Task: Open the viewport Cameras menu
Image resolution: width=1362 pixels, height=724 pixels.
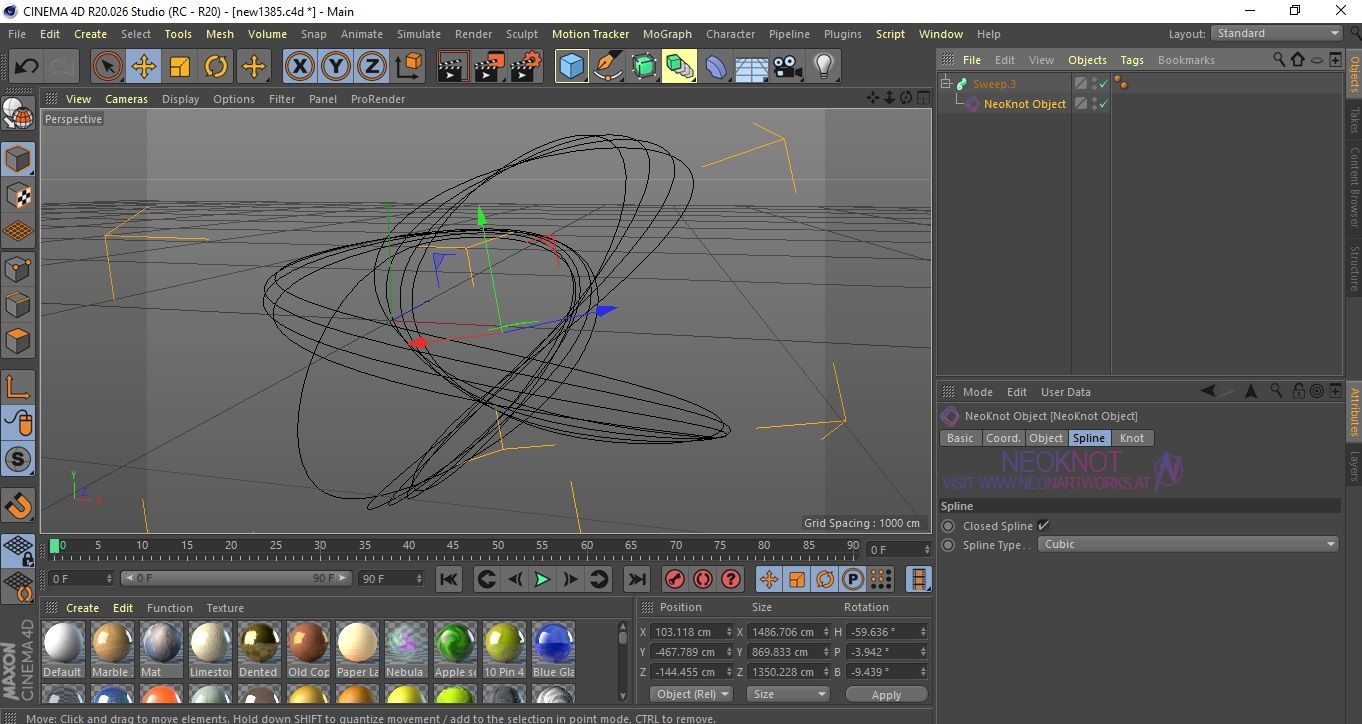Action: [127, 99]
